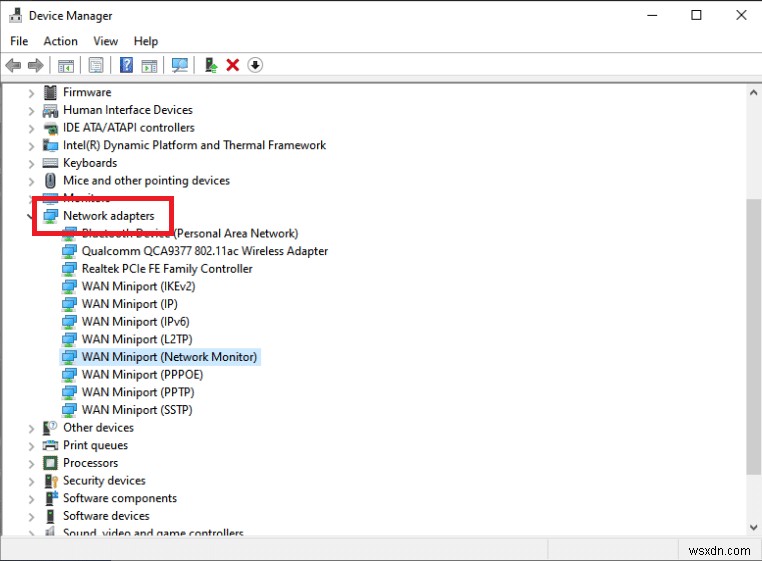Image resolution: width=762 pixels, height=561 pixels.
Task: Click the Firmware category icon
Action: (50, 92)
